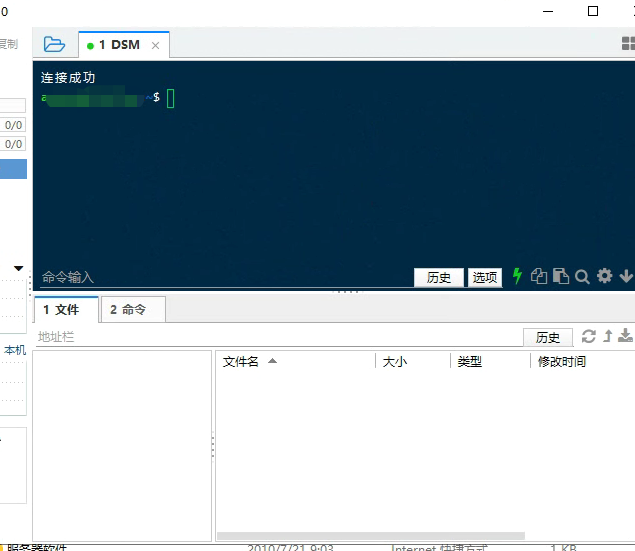Refresh the file list icon
The width and height of the screenshot is (635, 551).
(588, 336)
